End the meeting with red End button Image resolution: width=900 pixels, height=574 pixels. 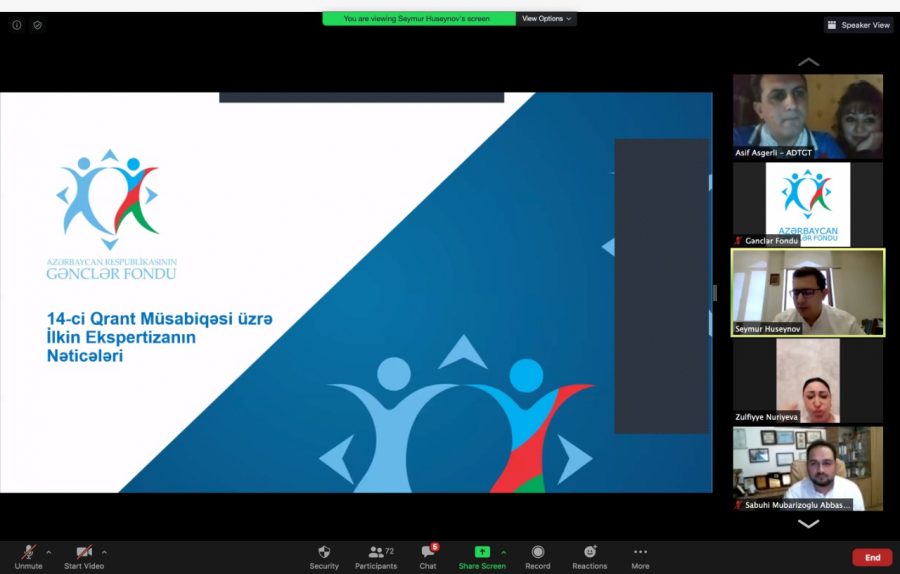[x=872, y=557]
